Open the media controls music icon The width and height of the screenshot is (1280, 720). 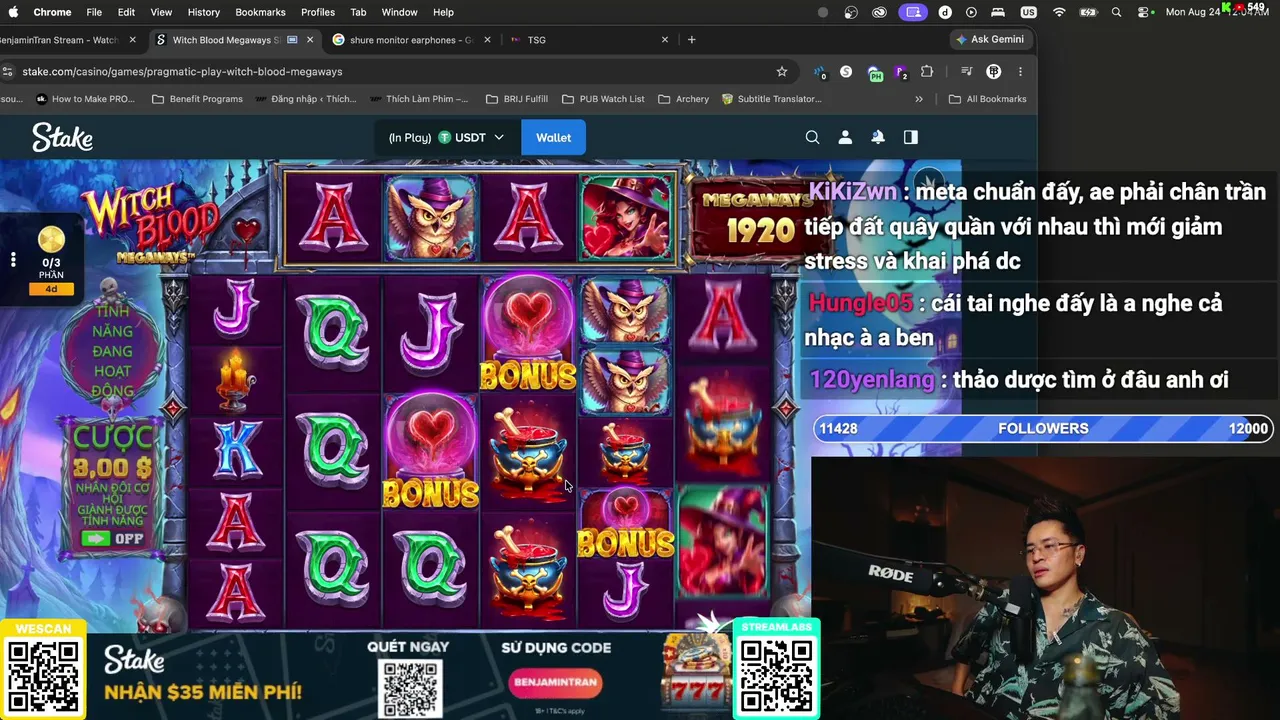click(966, 71)
